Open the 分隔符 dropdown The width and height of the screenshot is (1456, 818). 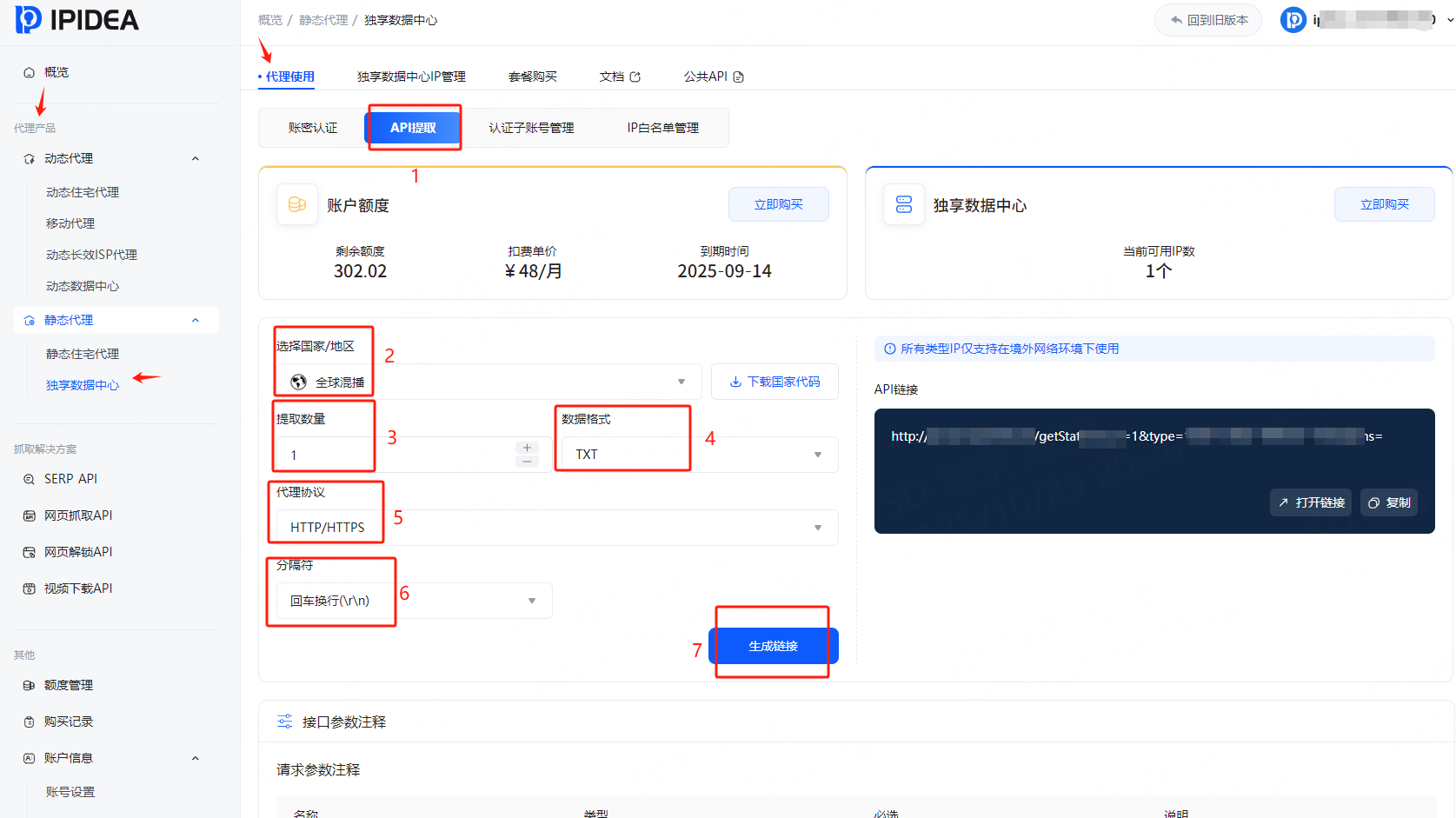point(414,601)
